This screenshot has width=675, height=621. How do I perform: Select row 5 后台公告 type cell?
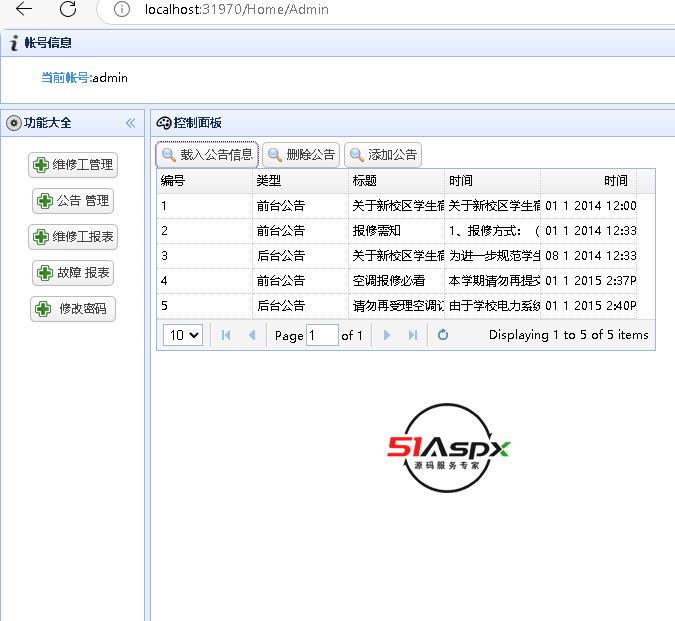point(300,306)
